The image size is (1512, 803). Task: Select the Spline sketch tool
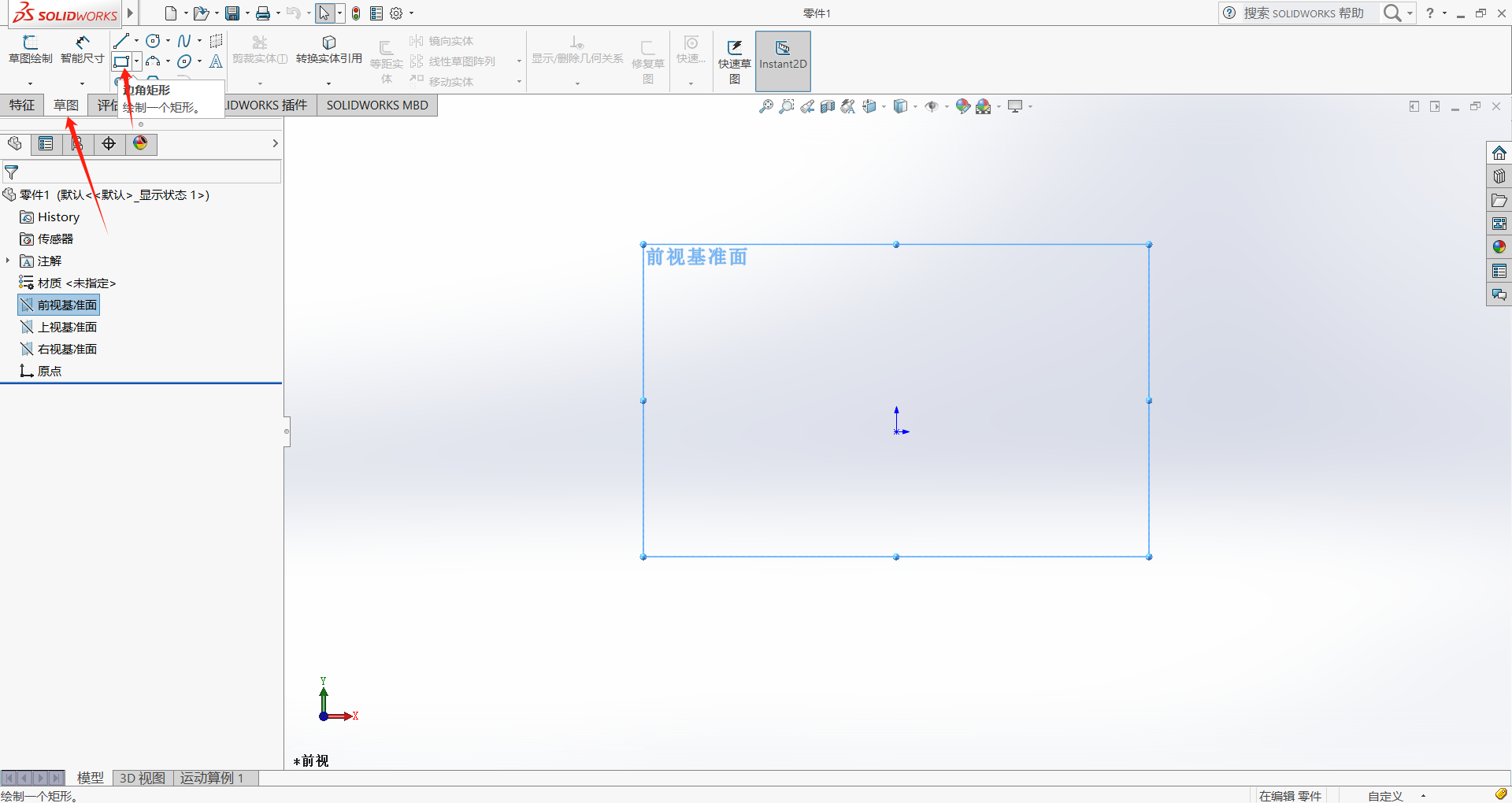[x=184, y=41]
